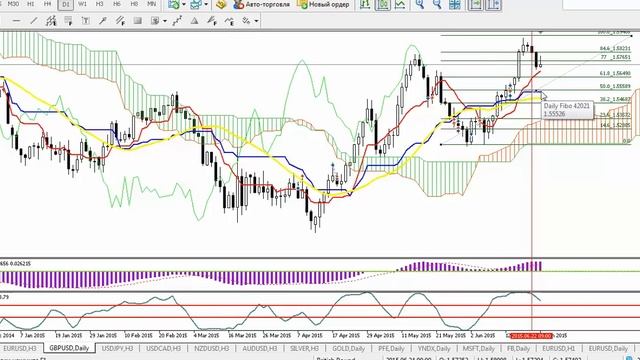Viewport: 640px width, 360px height.
Task: Open the FB,Daily chart tab
Action: coord(518,348)
